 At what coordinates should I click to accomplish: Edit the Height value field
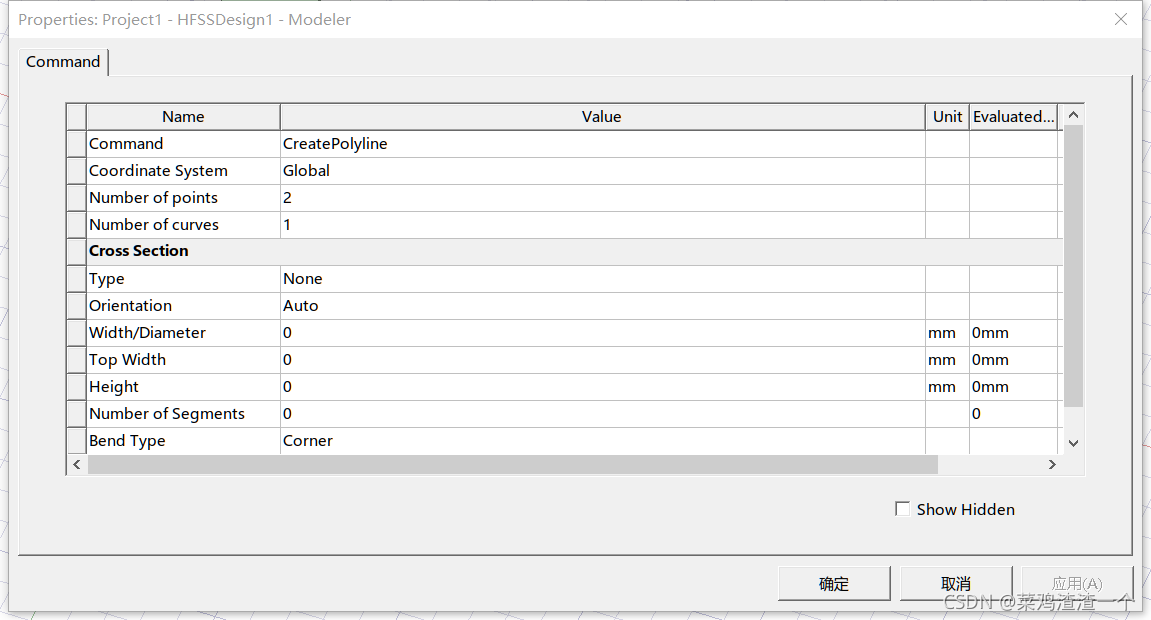pyautogui.click(x=602, y=387)
